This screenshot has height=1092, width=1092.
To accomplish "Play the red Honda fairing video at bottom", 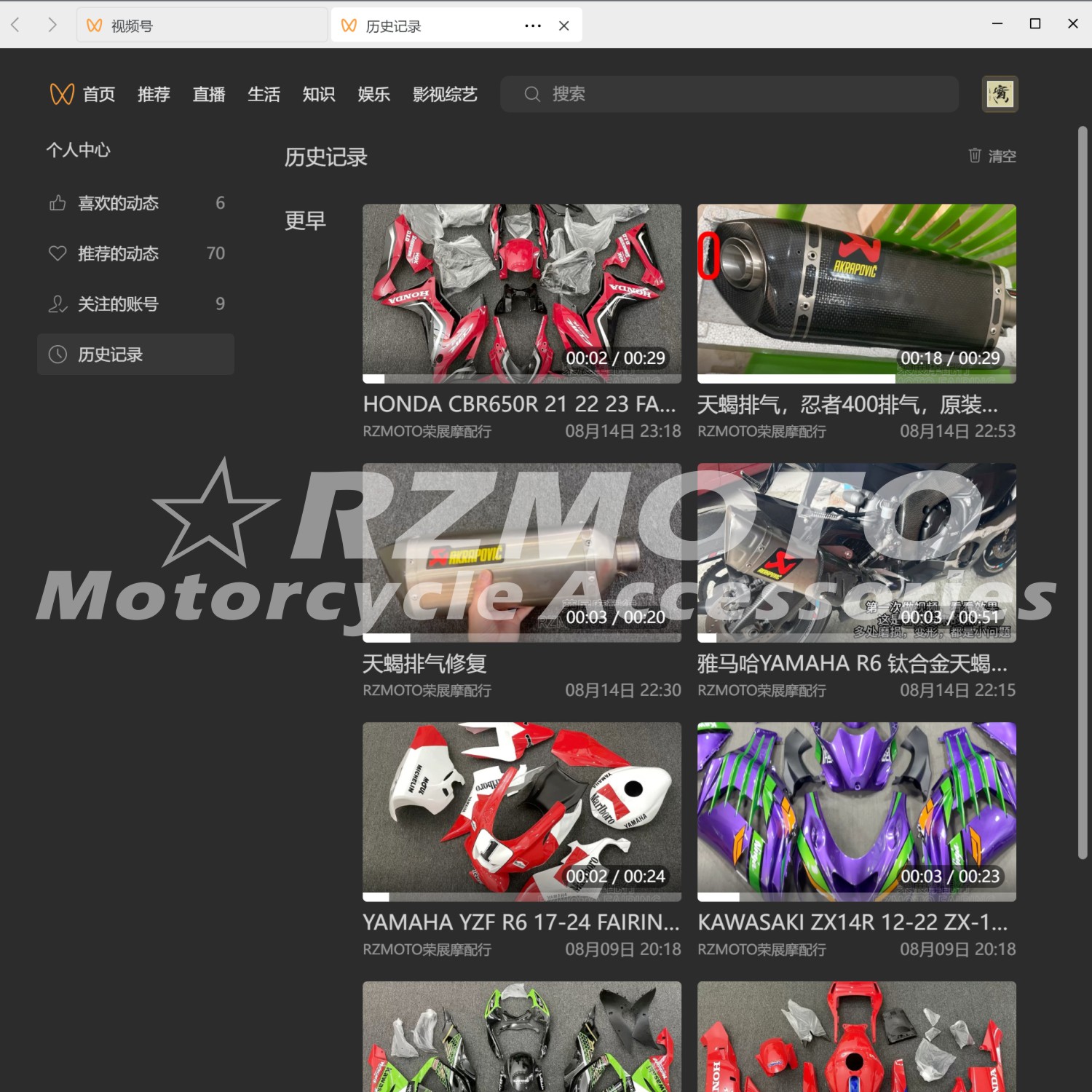I will [857, 1037].
